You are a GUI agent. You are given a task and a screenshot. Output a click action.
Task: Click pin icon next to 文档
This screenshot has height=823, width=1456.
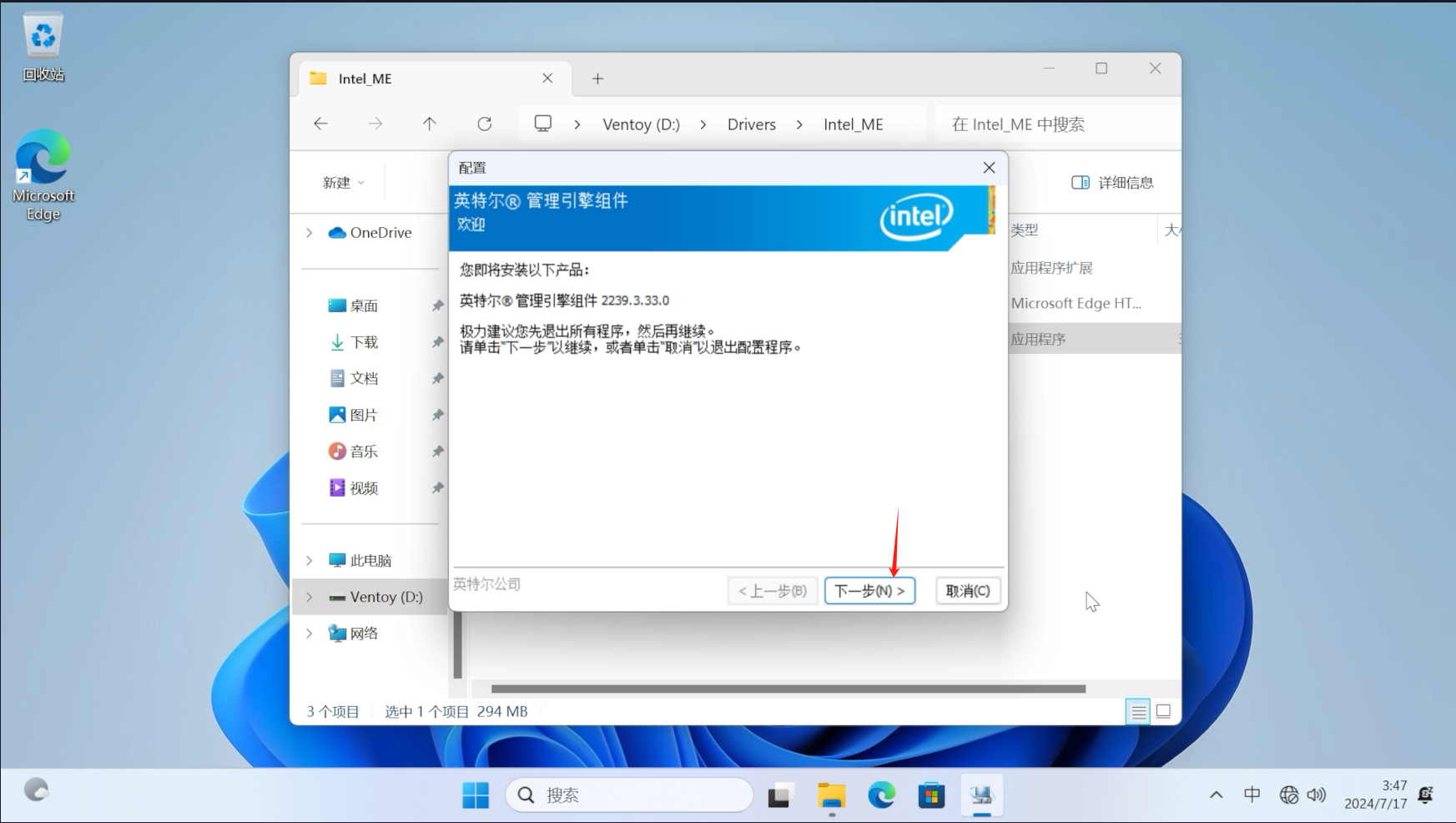click(437, 379)
